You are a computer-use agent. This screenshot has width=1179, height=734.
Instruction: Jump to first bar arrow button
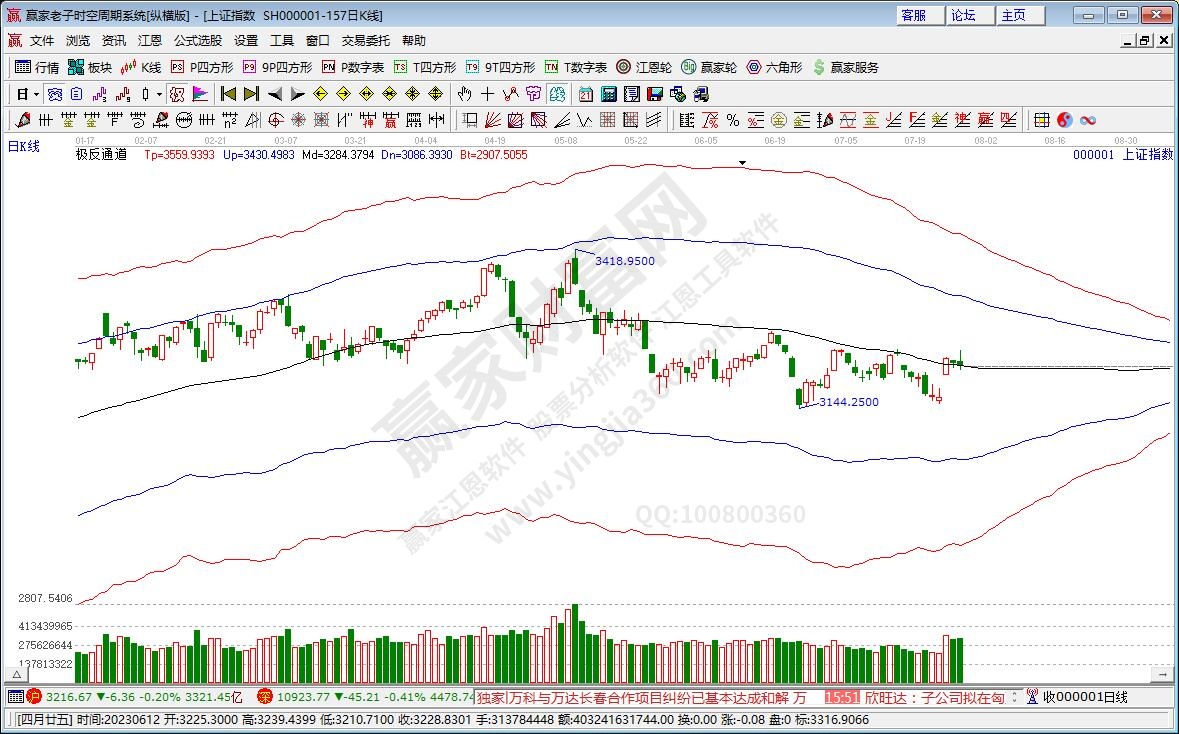tap(228, 94)
